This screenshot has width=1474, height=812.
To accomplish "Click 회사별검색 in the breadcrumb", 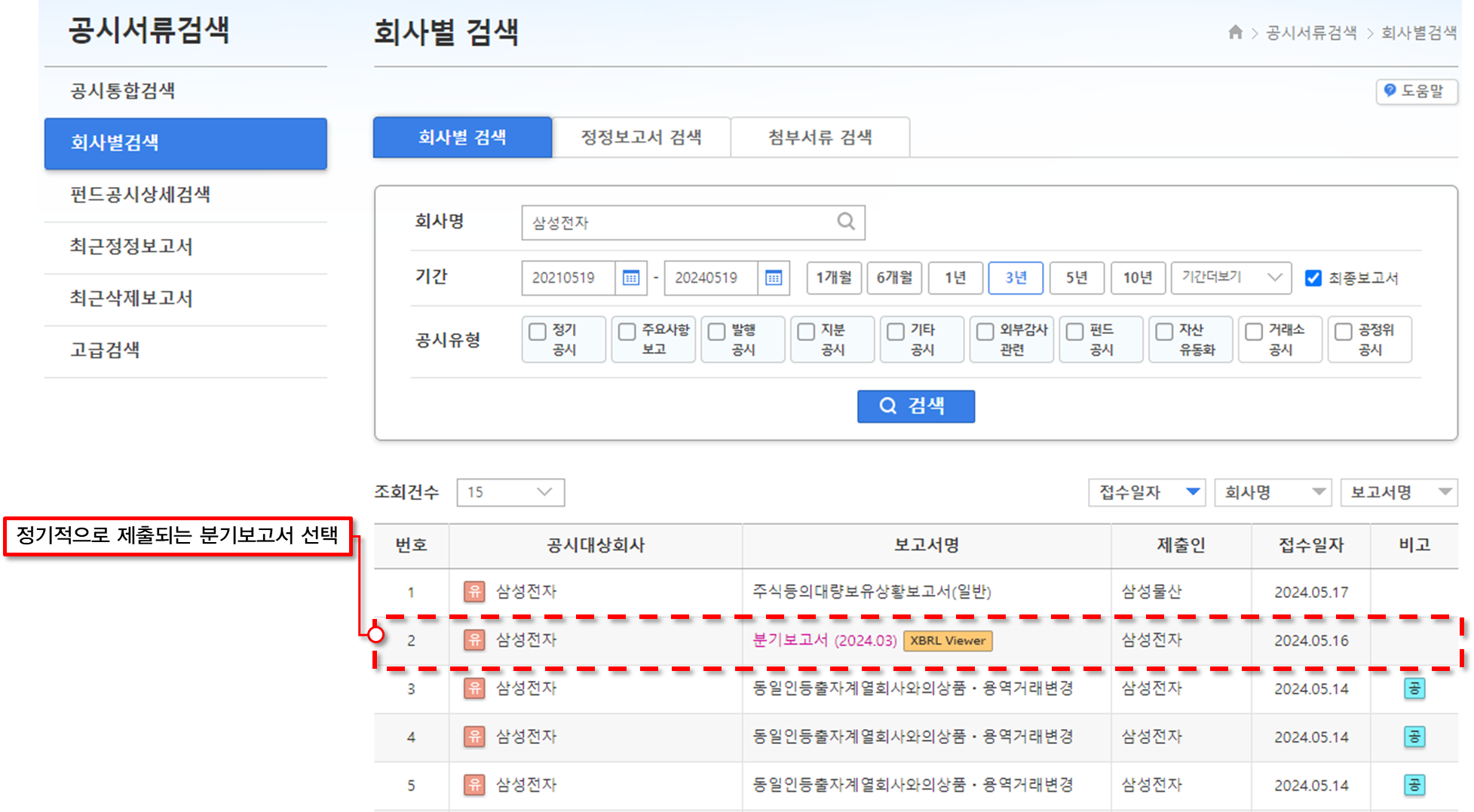I will coord(1419,32).
